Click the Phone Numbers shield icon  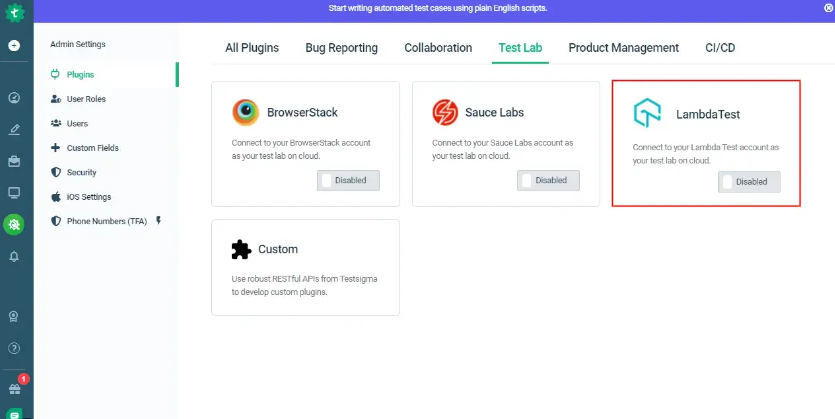point(55,221)
